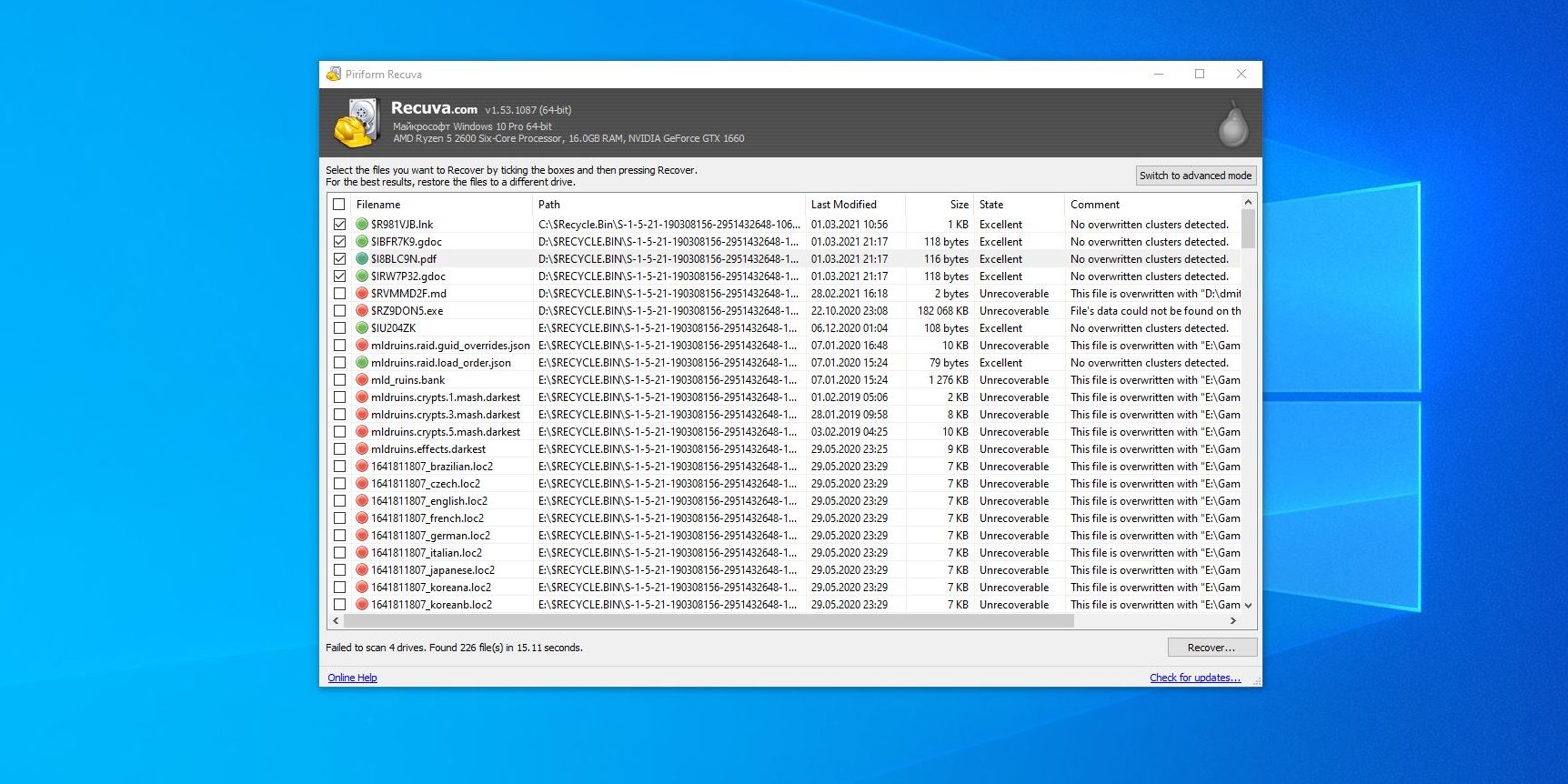Image resolution: width=1568 pixels, height=784 pixels.
Task: Select the 1641811807_koreana.loc2 filename
Action: [431, 587]
